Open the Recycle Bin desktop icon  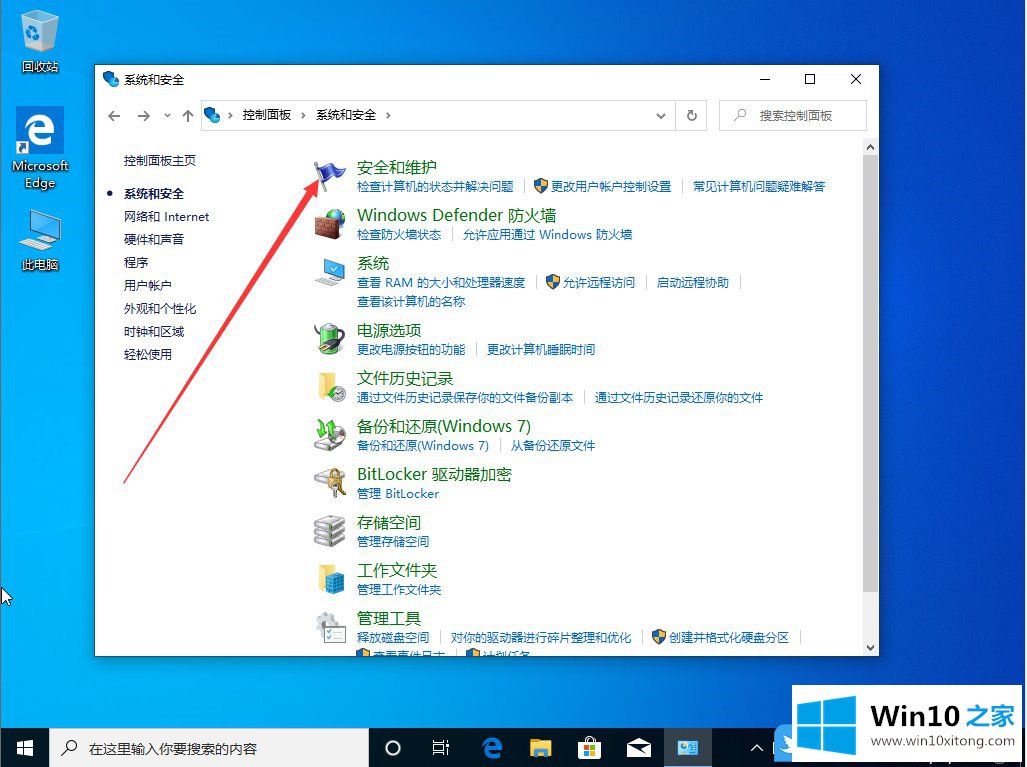click(x=40, y=41)
